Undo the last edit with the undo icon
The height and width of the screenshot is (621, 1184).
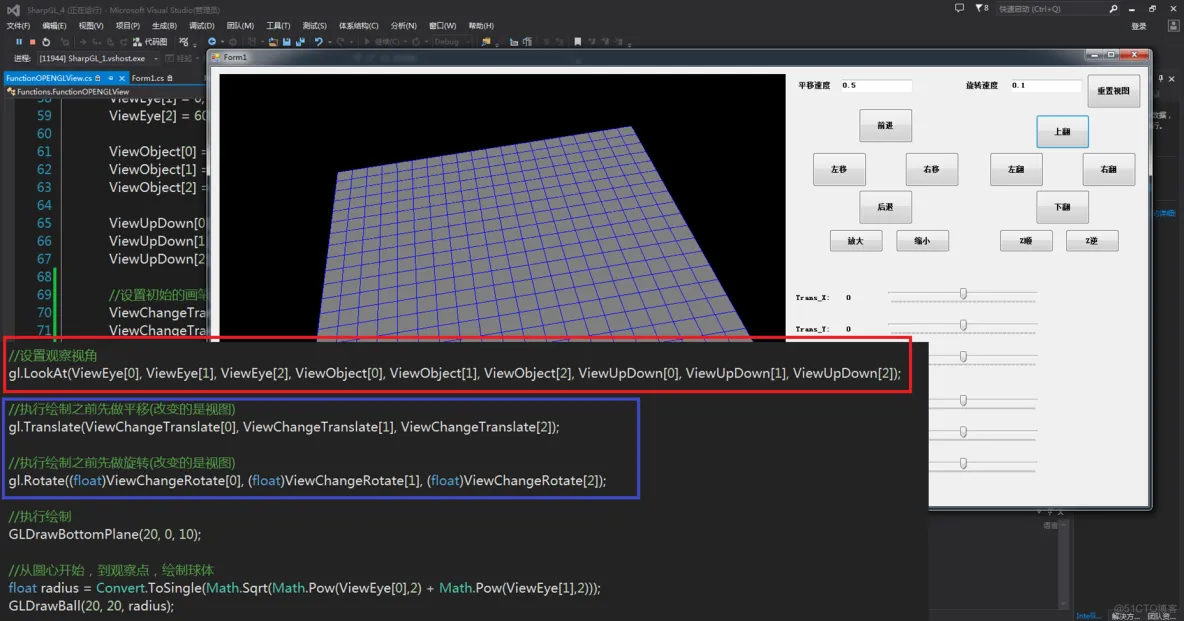pos(319,42)
